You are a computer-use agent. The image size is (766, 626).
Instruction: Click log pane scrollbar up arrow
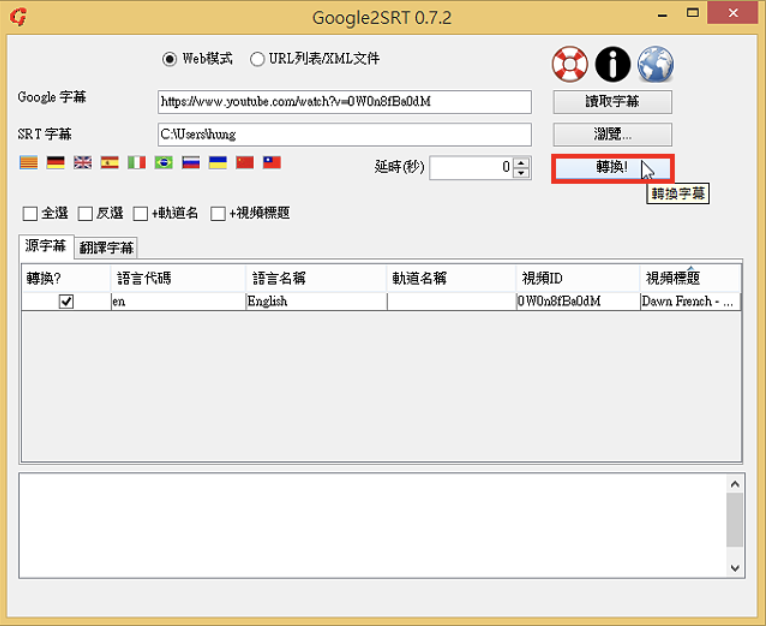click(x=735, y=484)
